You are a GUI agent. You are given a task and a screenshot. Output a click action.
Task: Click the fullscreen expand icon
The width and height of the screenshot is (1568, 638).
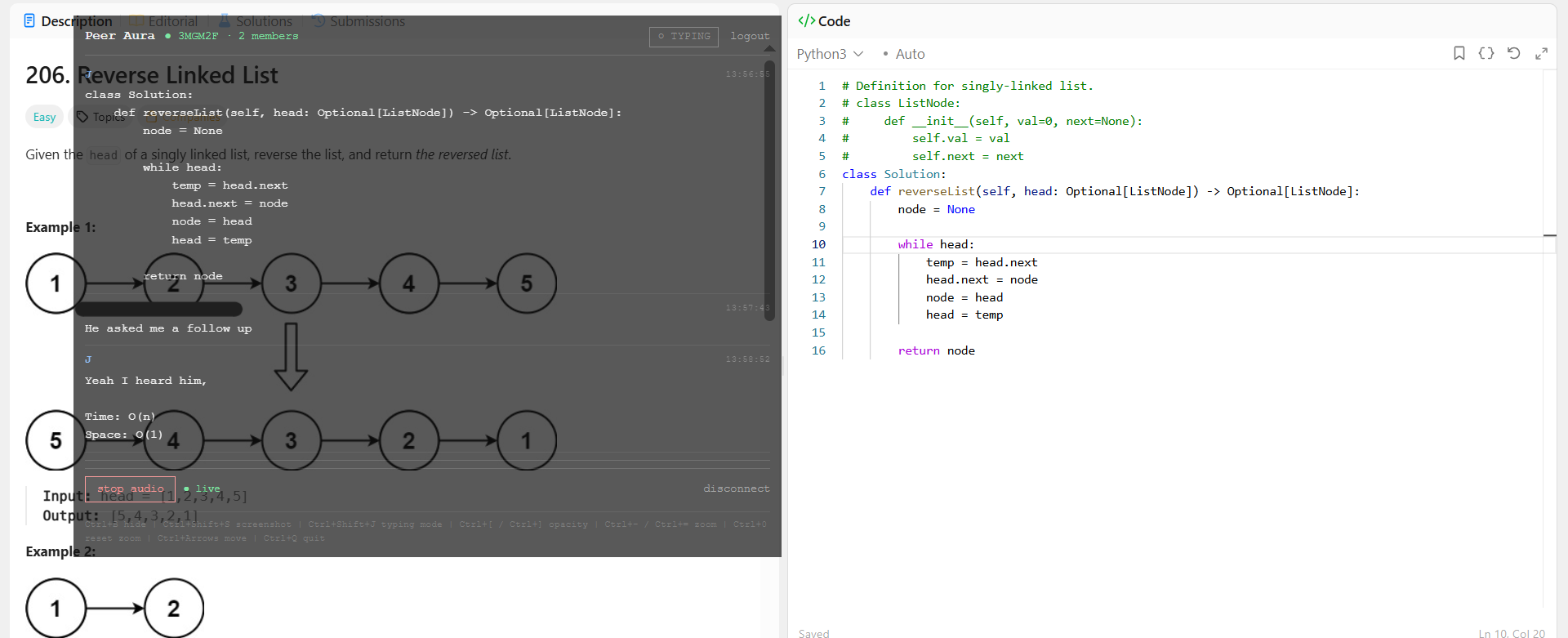click(1541, 53)
